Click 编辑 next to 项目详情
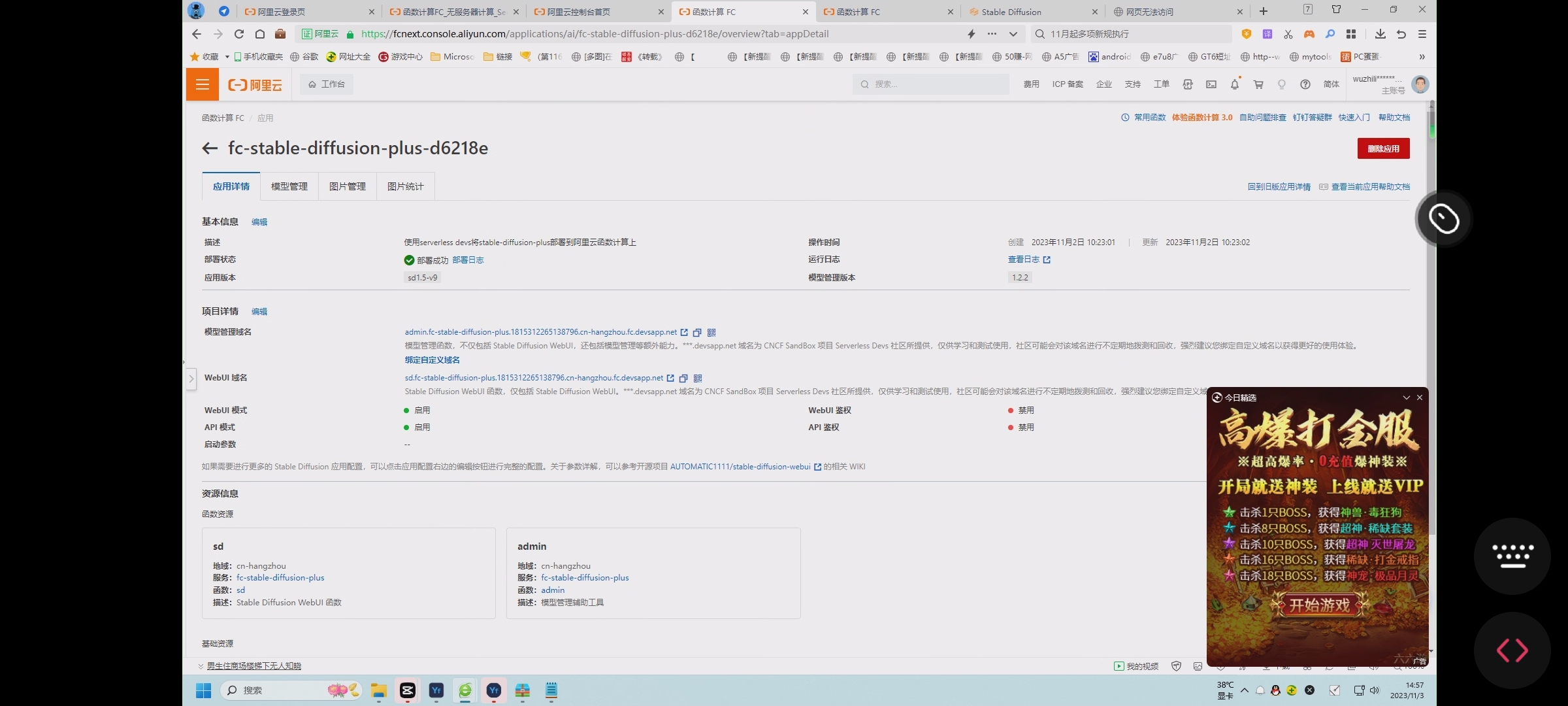Viewport: 1568px width, 706px height. pyautogui.click(x=259, y=312)
